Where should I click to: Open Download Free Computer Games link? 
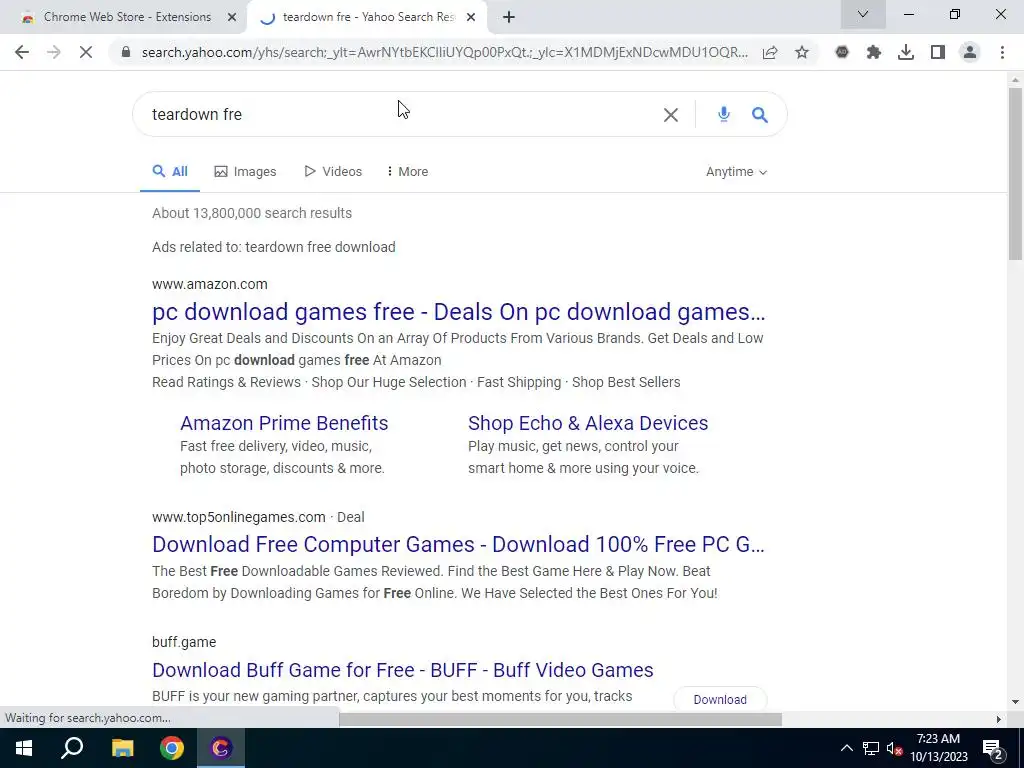pyautogui.click(x=458, y=545)
